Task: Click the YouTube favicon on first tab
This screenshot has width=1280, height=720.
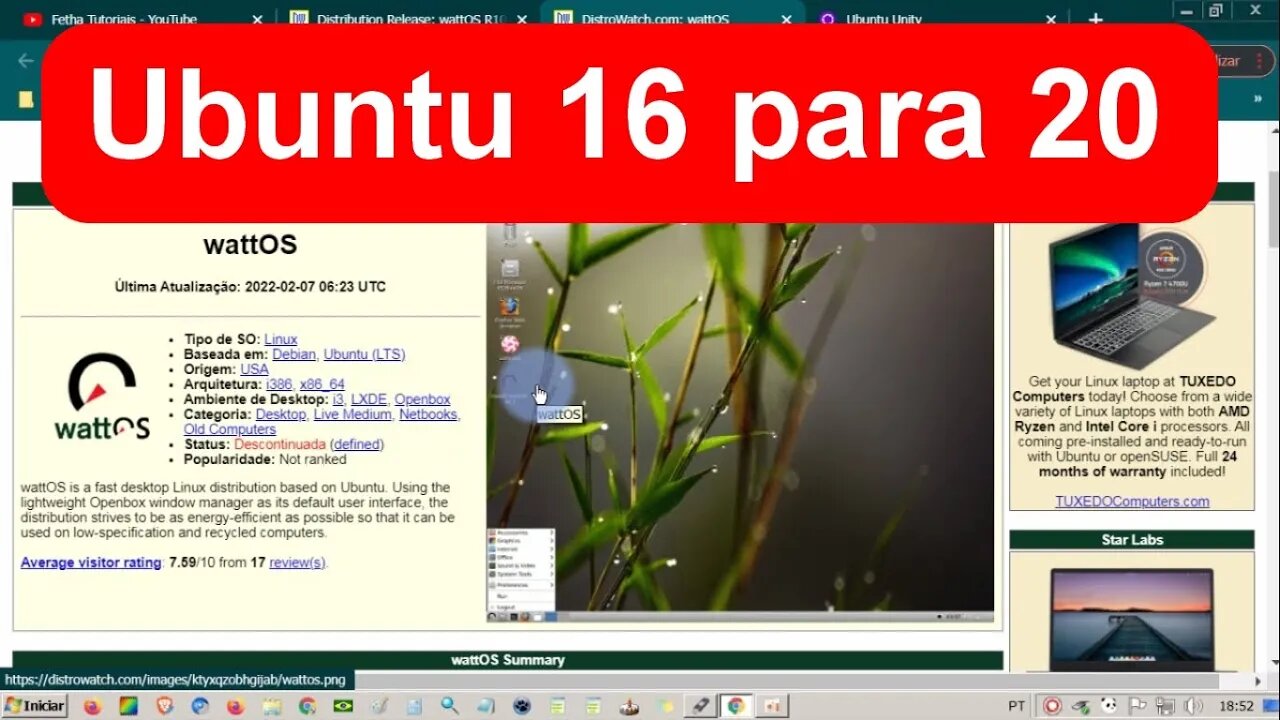Action: click(32, 19)
